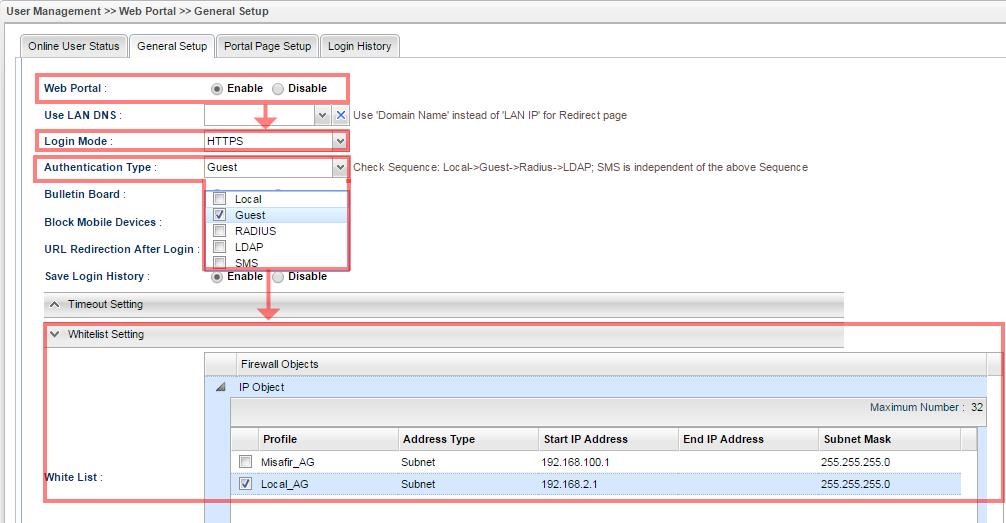1006x523 pixels.
Task: Select Enable radio for Web Portal
Action: 217,89
